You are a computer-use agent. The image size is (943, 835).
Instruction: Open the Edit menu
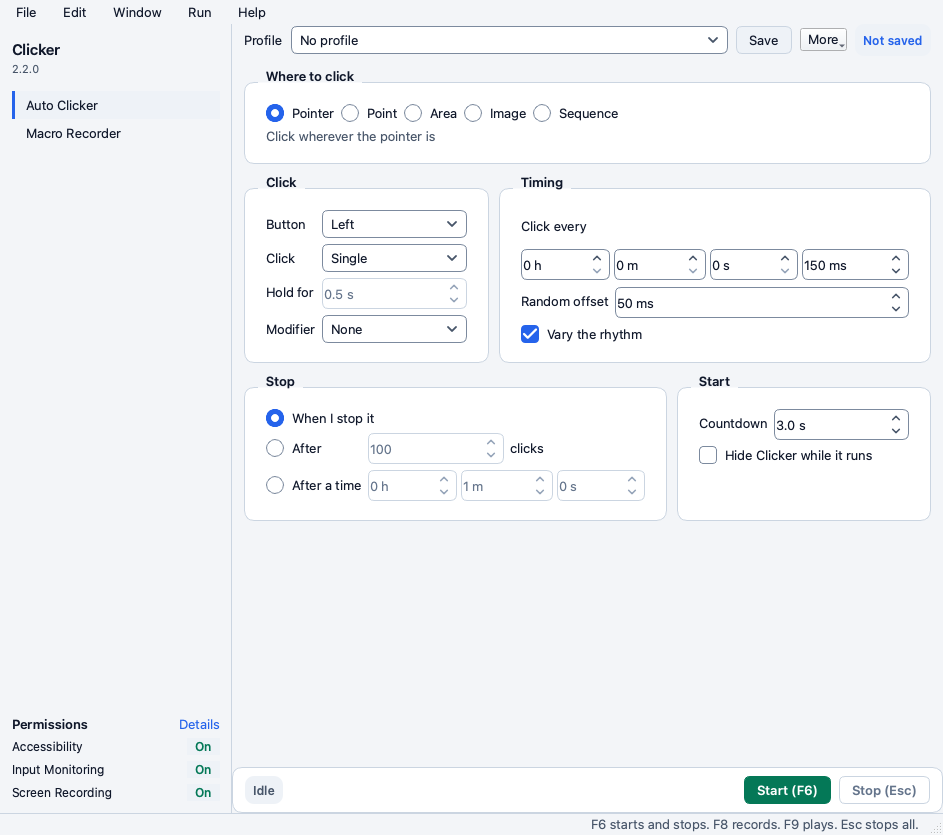[75, 12]
